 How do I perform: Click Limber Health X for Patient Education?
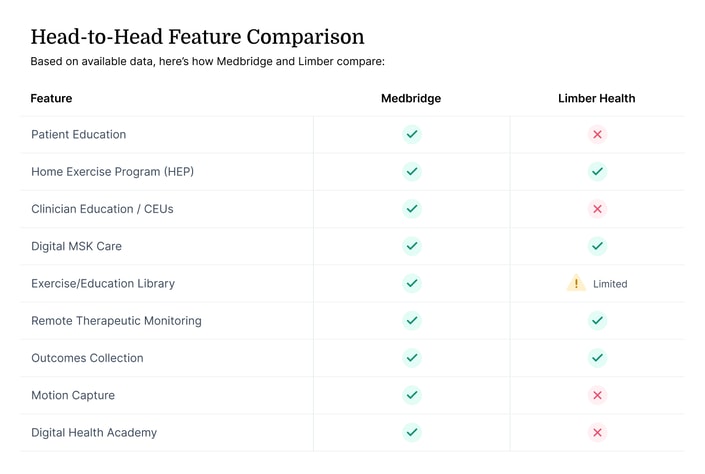point(597,134)
